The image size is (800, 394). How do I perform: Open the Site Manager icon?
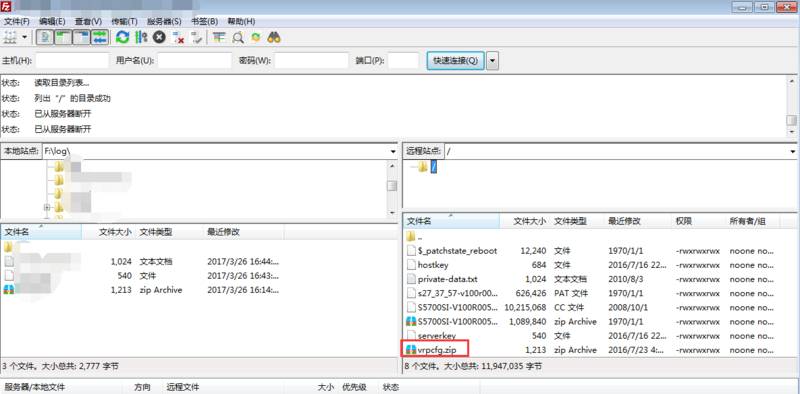point(10,37)
